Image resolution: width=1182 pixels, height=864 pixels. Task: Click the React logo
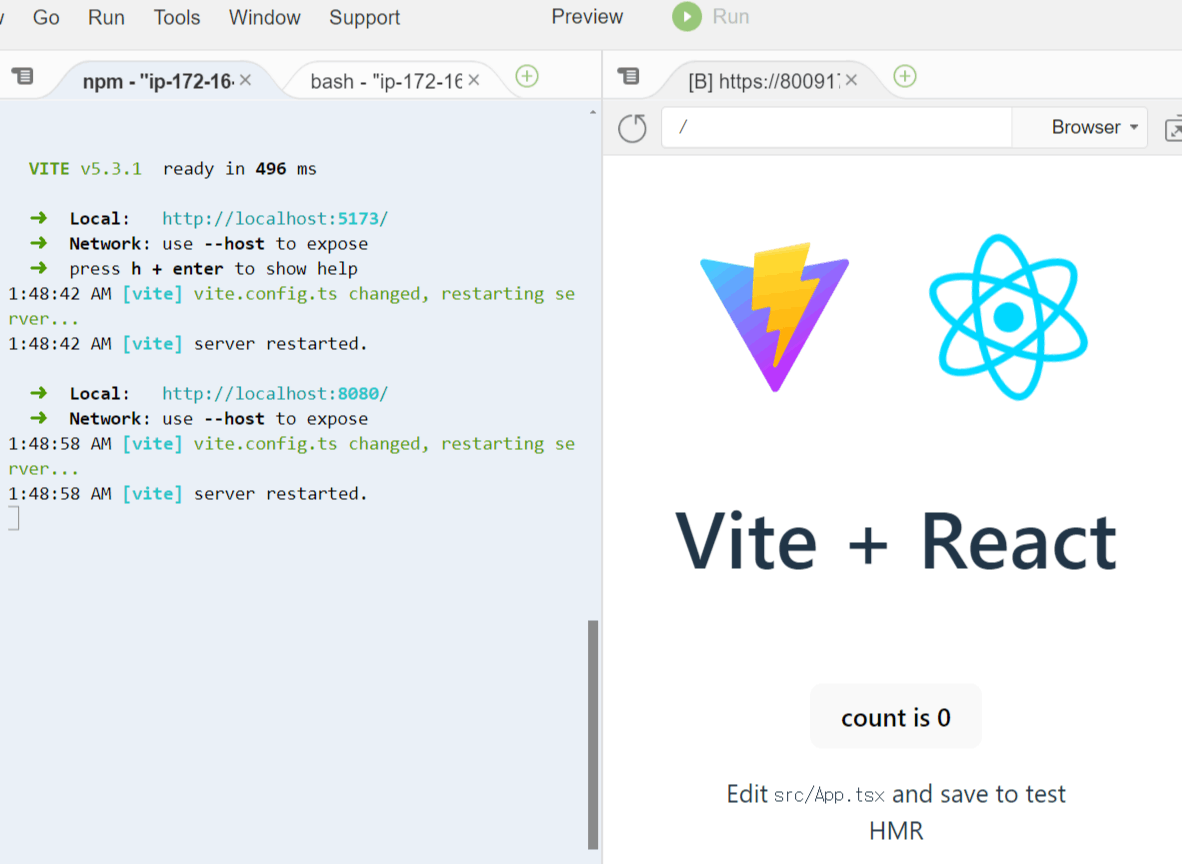point(1008,317)
